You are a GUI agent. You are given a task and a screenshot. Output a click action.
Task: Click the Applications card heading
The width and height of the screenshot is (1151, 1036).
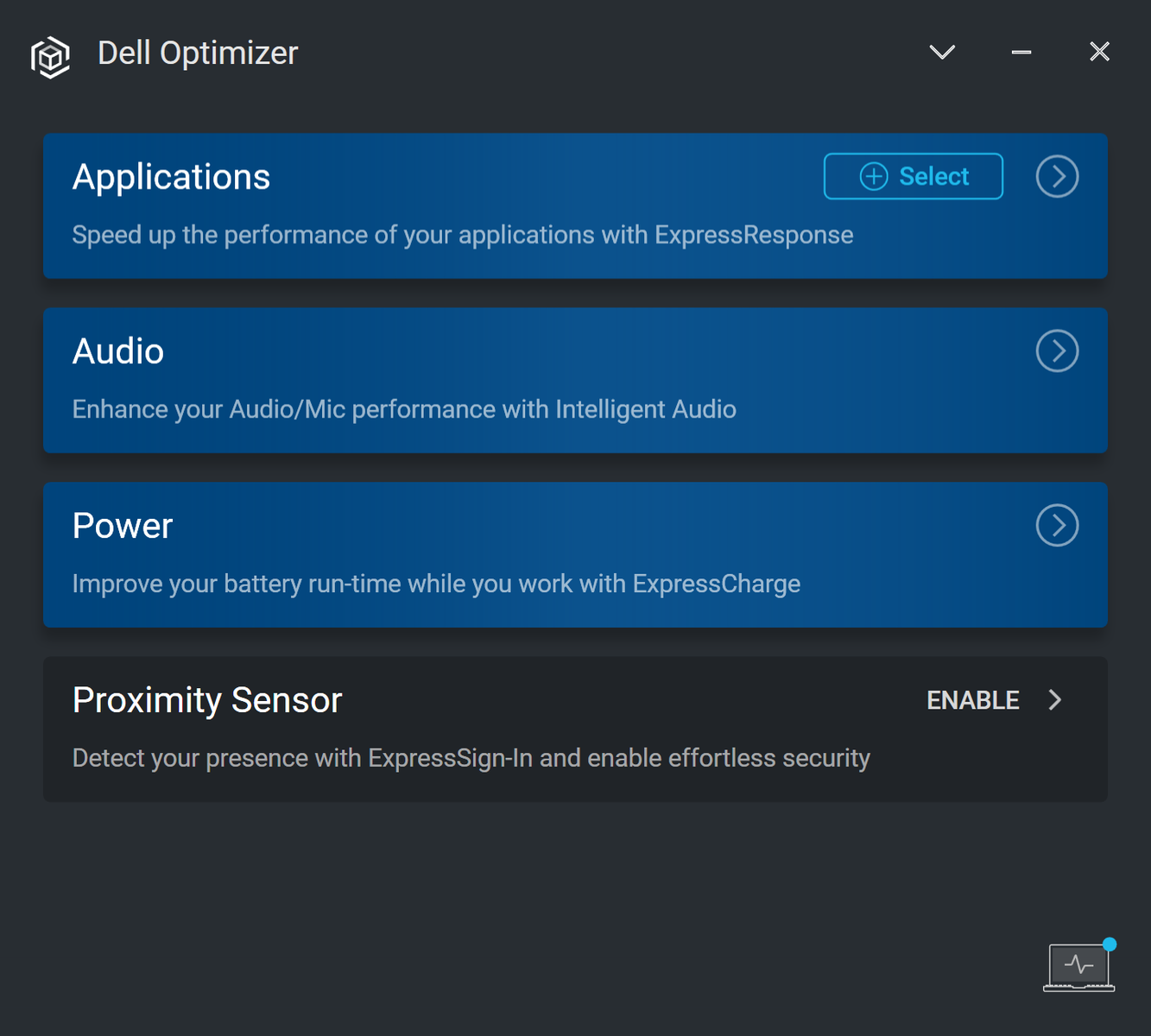tap(171, 177)
